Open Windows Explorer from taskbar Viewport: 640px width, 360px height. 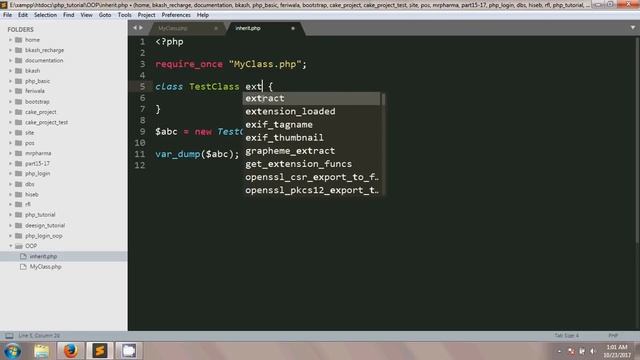click(x=41, y=351)
